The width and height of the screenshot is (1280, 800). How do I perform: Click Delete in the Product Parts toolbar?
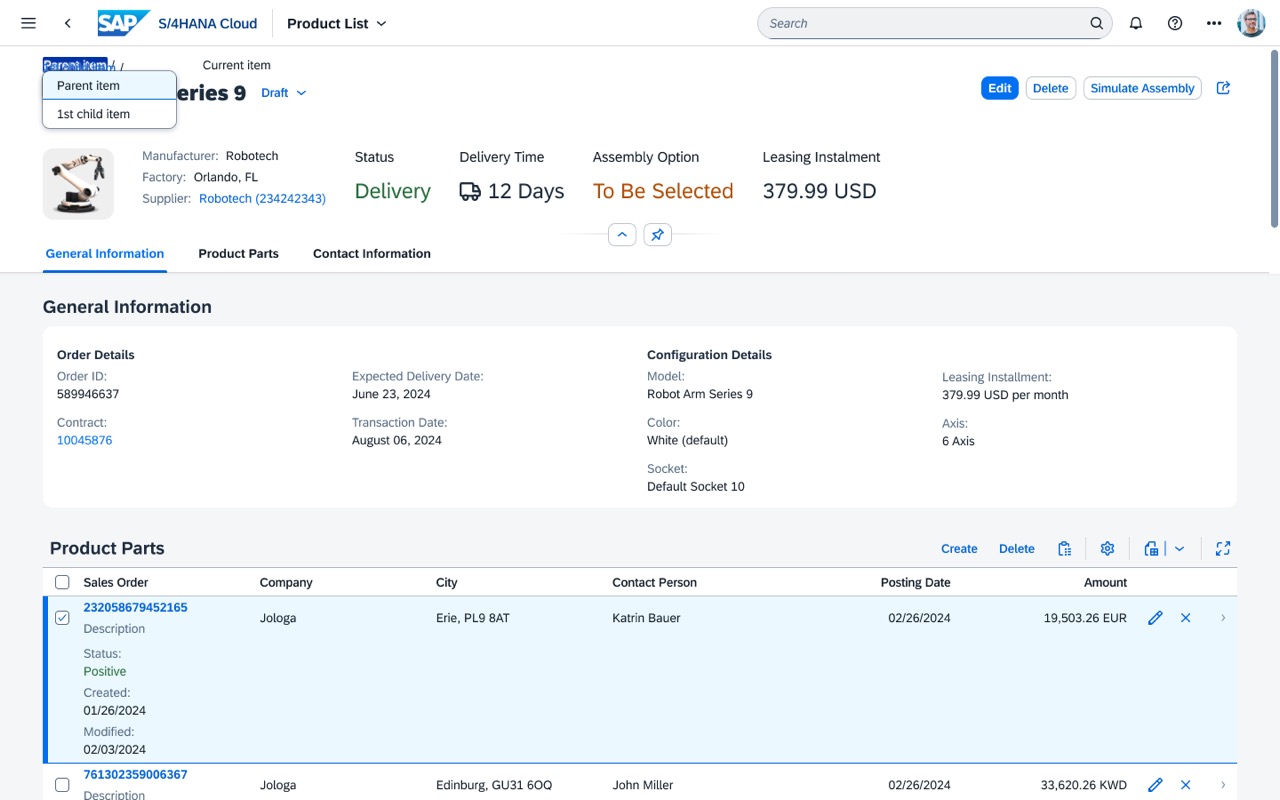1017,548
